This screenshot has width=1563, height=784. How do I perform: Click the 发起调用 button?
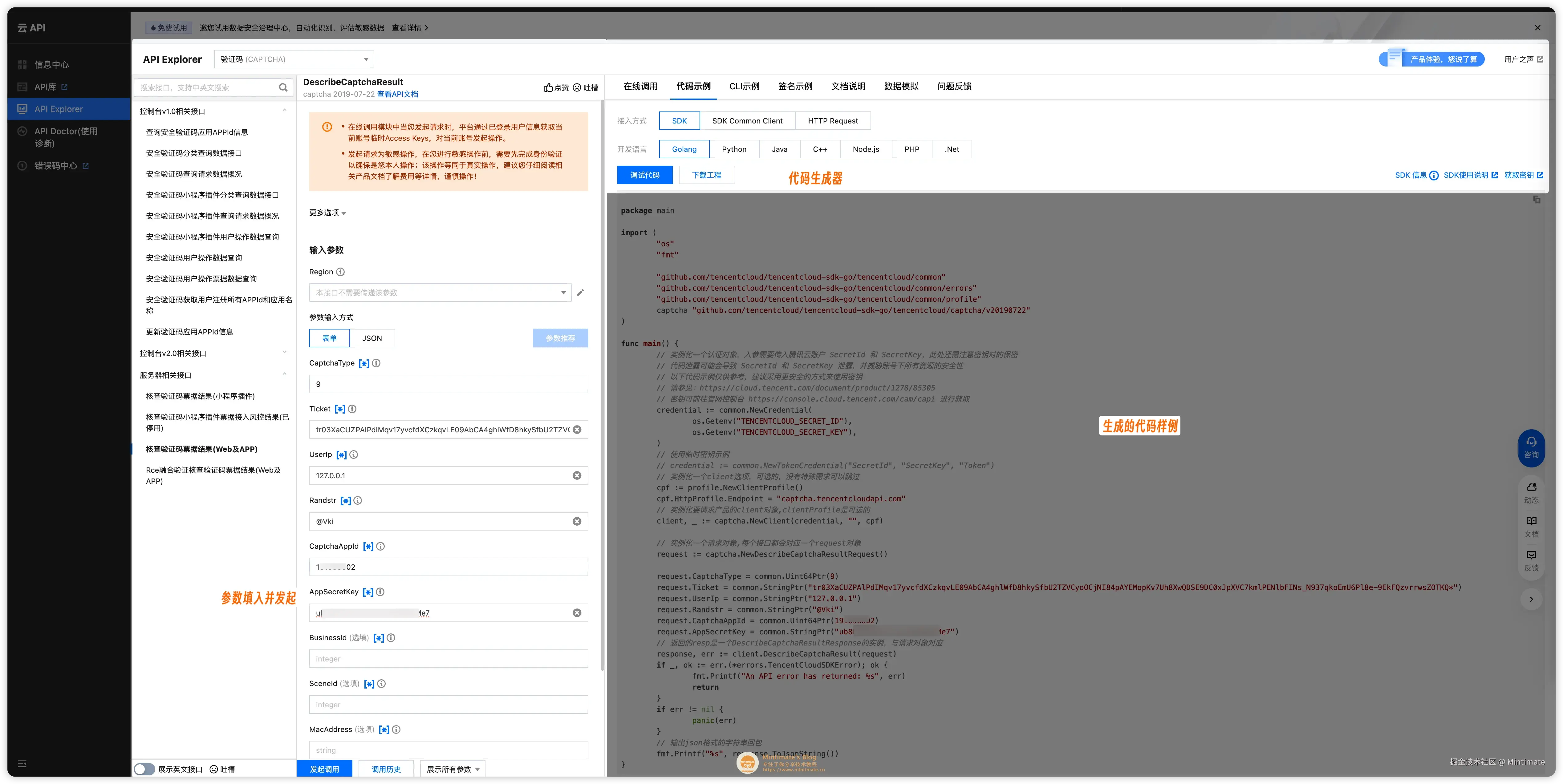coord(324,769)
